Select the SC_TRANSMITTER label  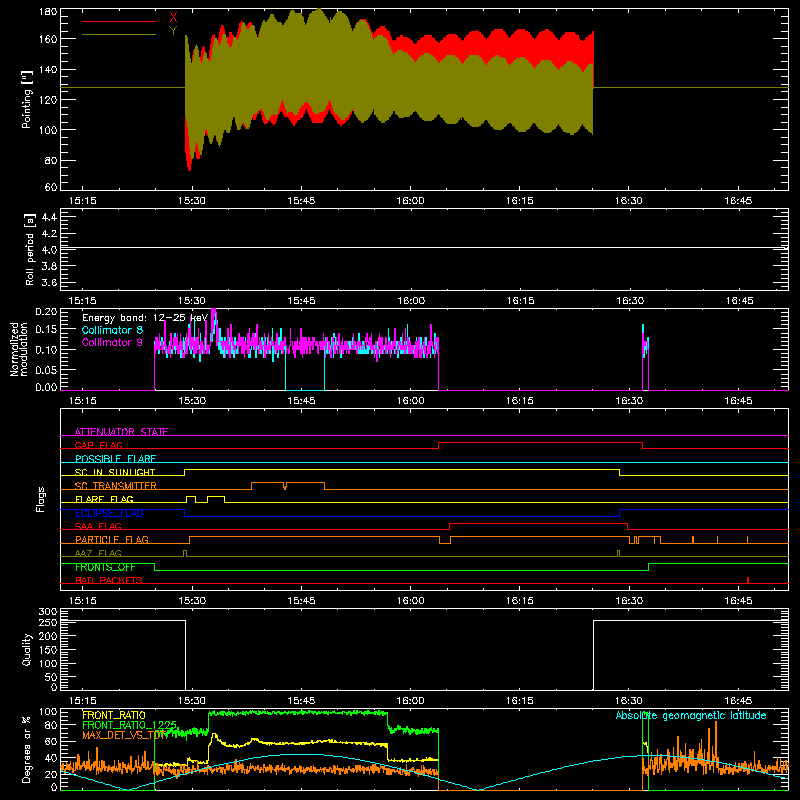coord(116,486)
